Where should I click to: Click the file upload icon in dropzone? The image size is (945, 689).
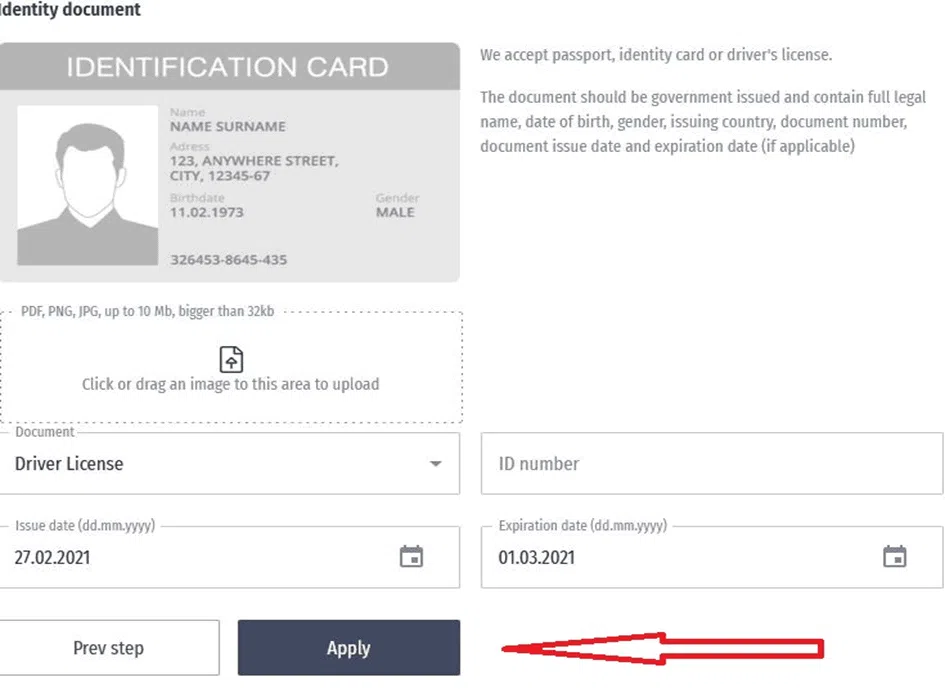231,359
